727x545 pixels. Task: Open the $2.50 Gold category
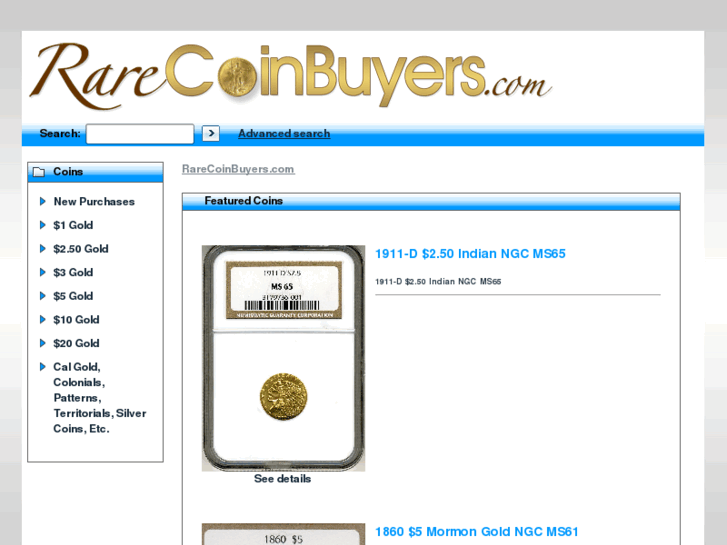81,249
